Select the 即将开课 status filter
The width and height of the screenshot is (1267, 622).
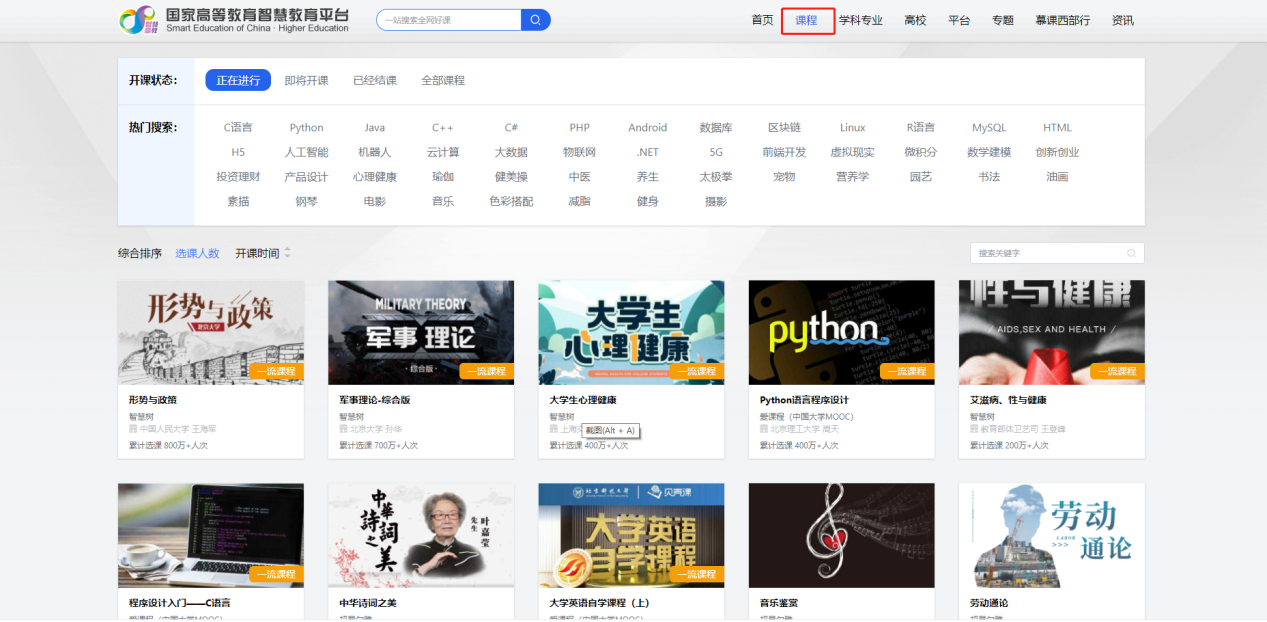[x=306, y=81]
